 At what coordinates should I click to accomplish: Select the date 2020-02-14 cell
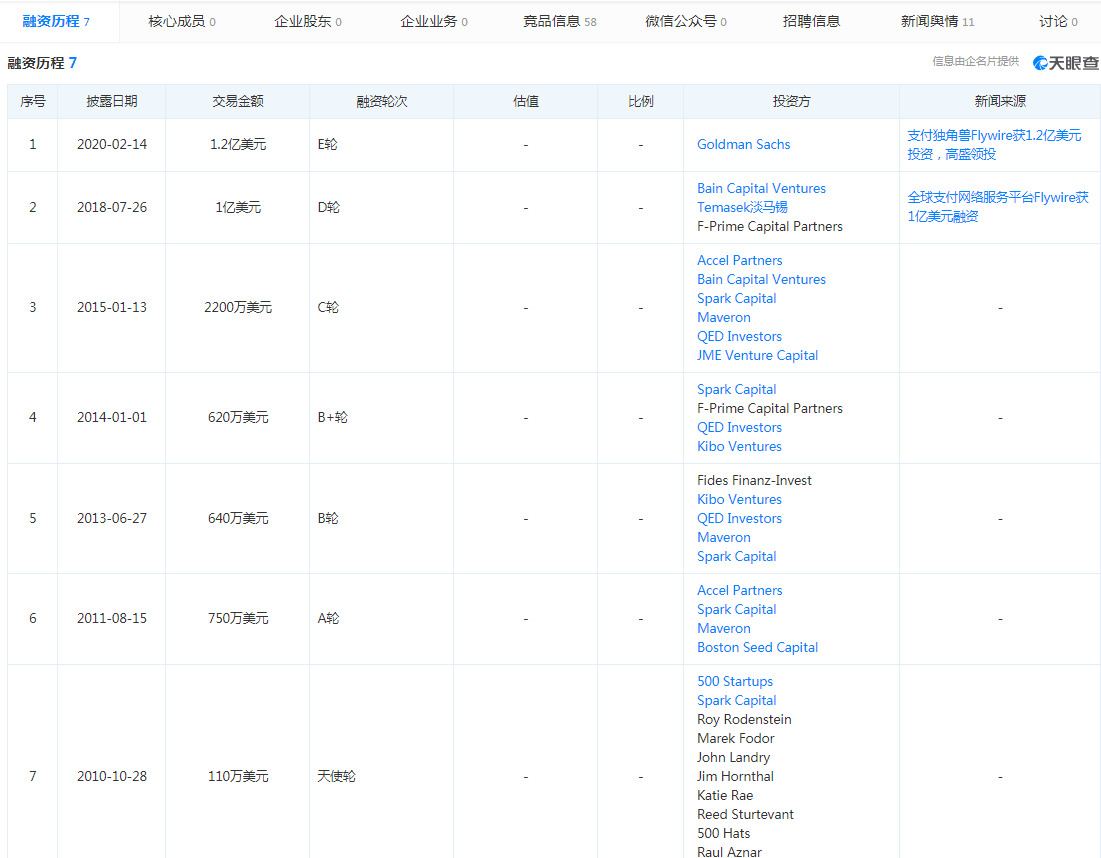coord(112,145)
